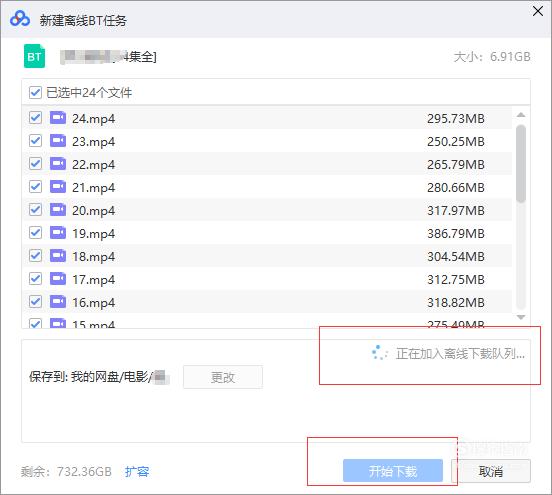Click the 更改 change location button

(x=223, y=377)
